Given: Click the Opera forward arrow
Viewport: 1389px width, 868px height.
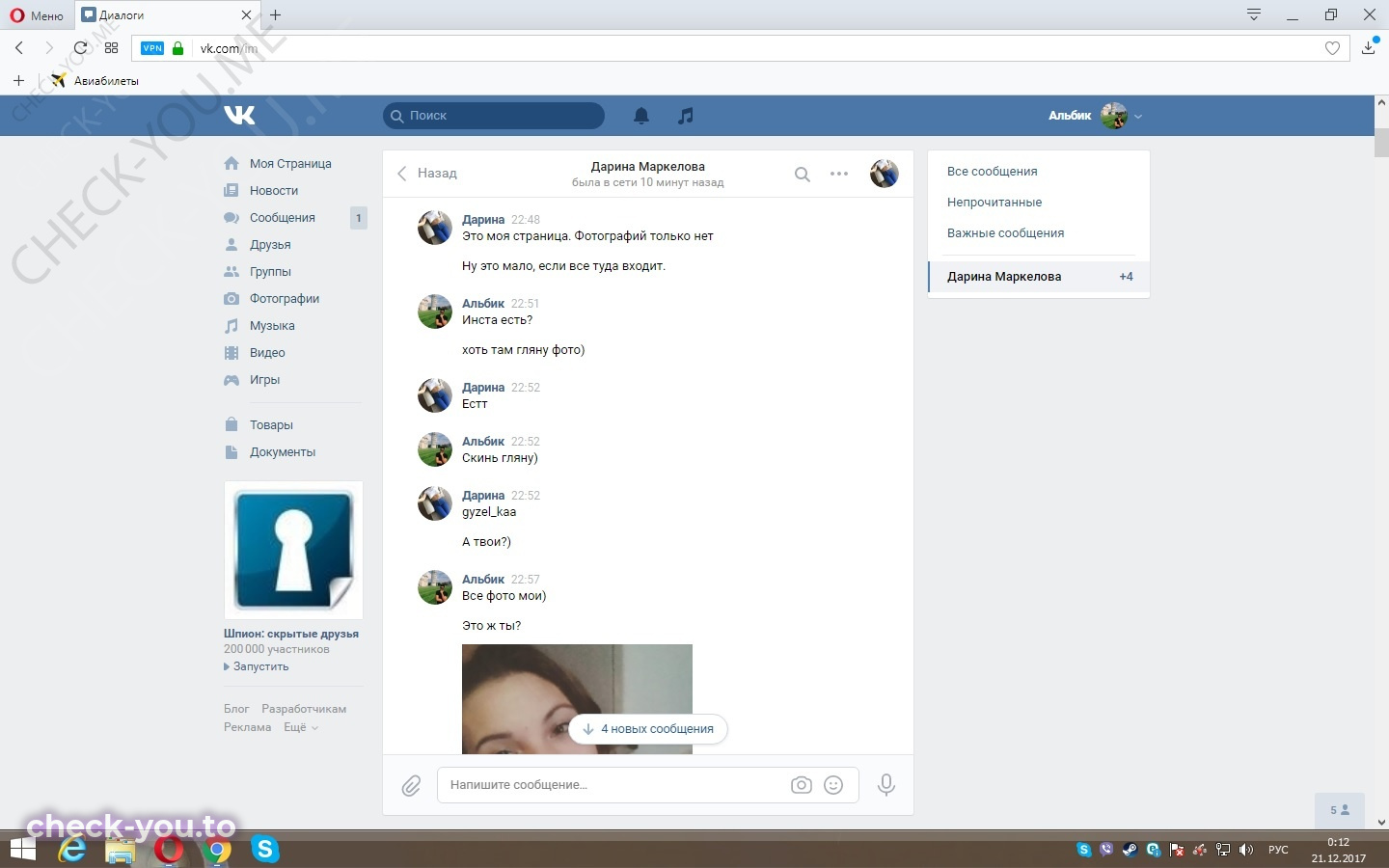Looking at the screenshot, I should coord(49,48).
